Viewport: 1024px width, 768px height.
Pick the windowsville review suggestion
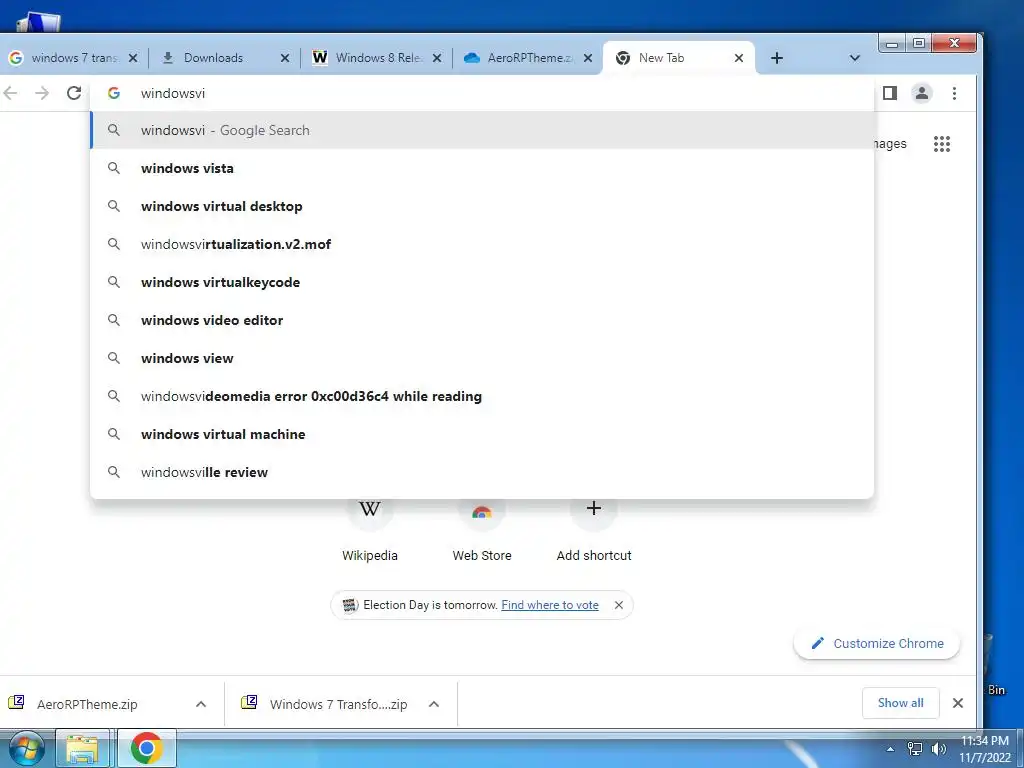(482, 472)
